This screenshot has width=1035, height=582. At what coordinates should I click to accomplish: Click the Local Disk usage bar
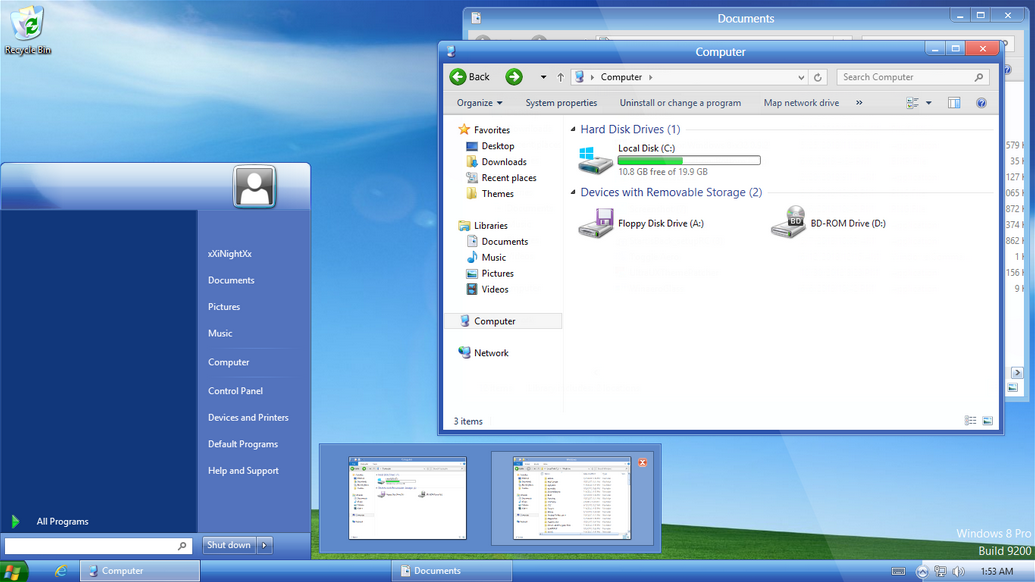click(688, 160)
